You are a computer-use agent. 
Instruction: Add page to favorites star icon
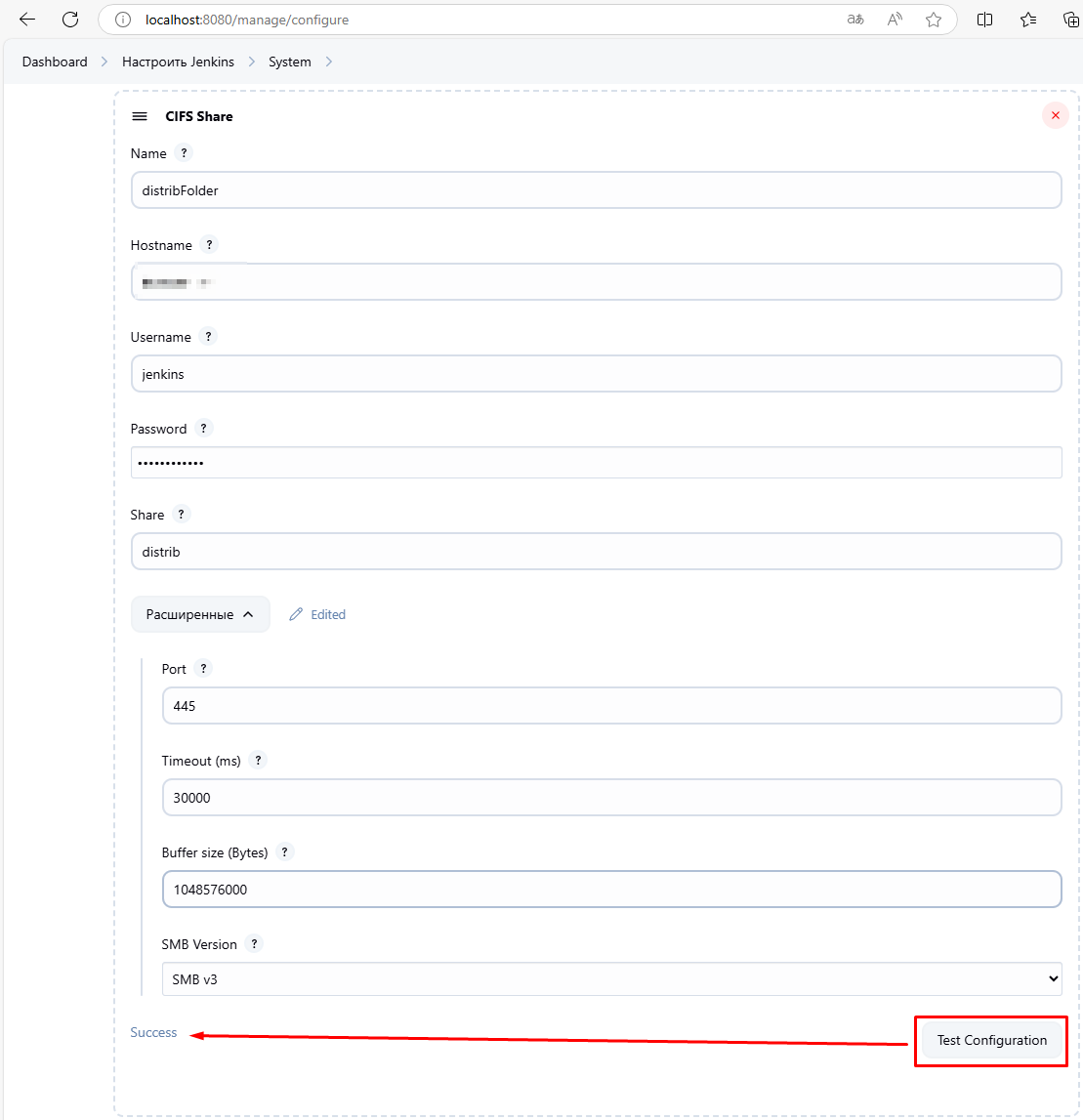(x=934, y=20)
